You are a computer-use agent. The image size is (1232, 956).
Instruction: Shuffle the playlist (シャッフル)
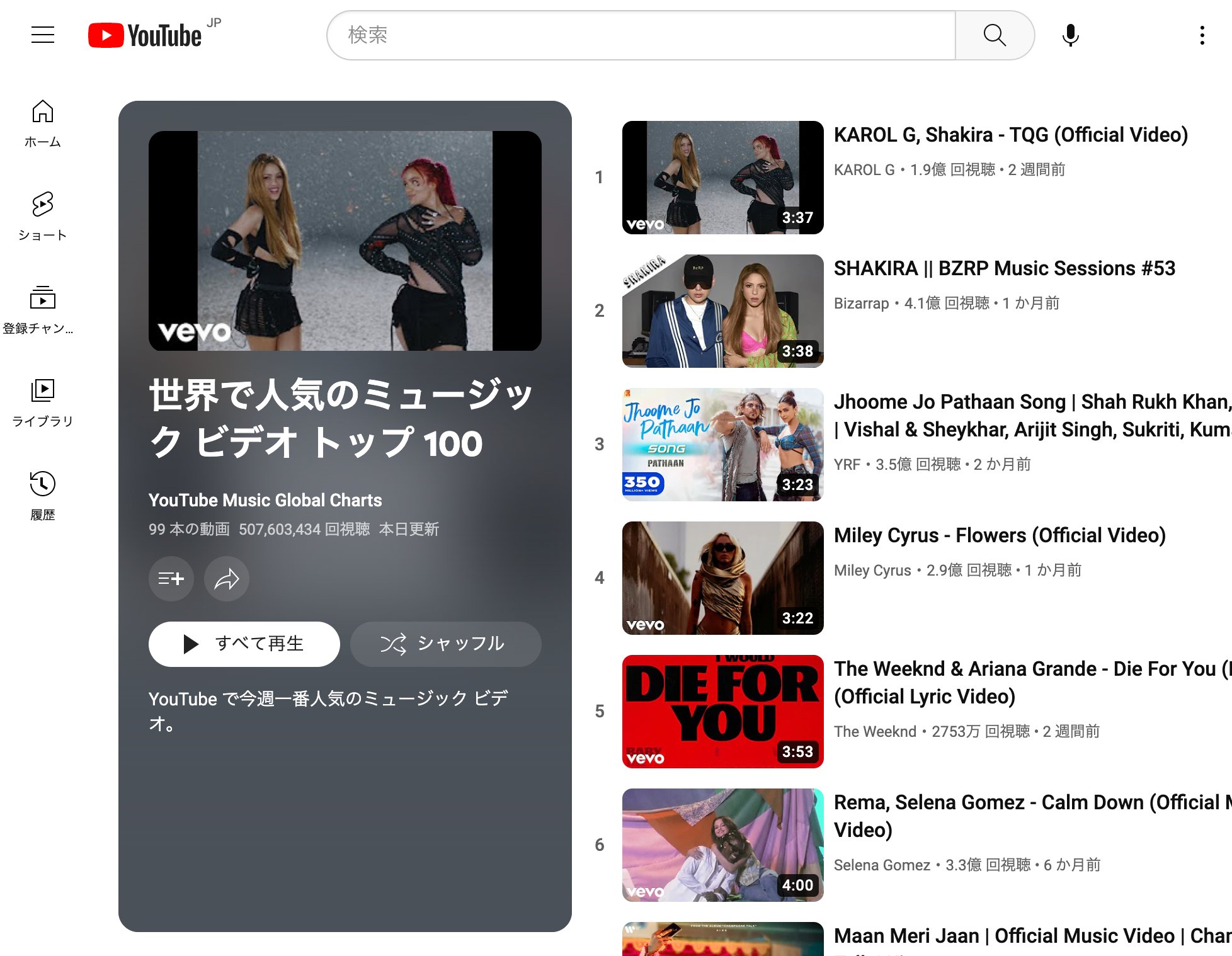click(x=446, y=644)
